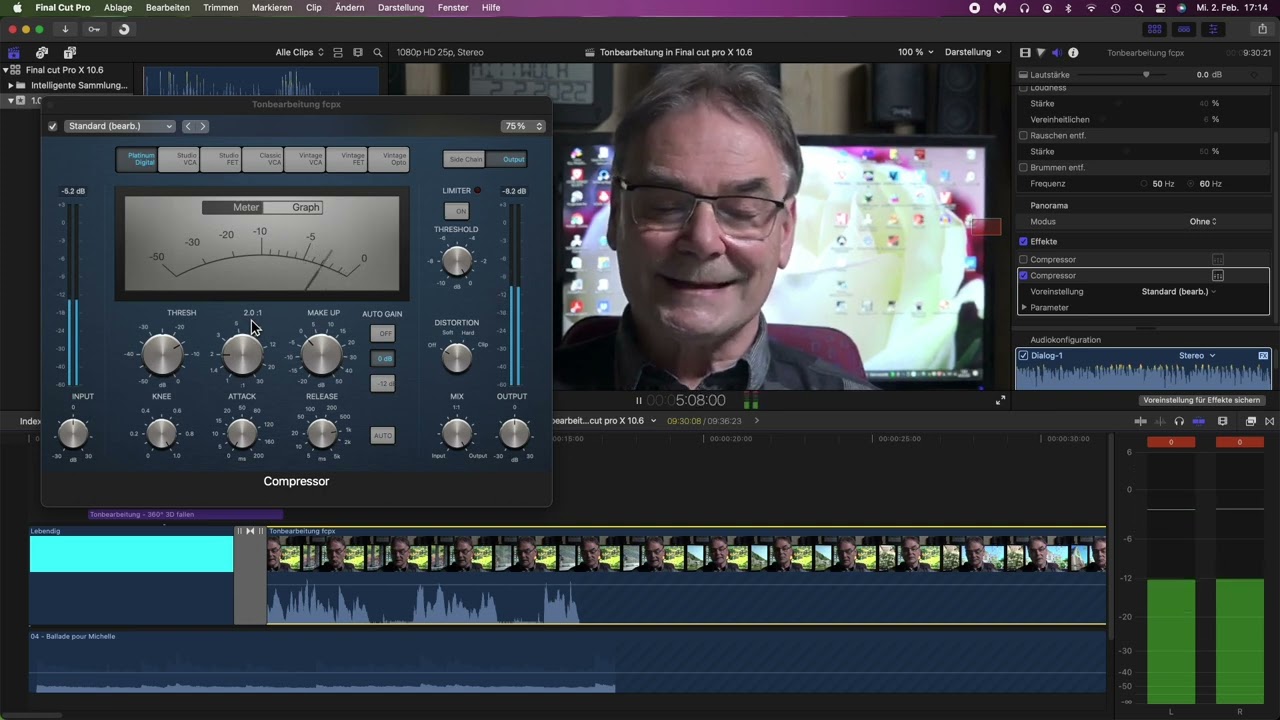Expand Intelligente Sammlung folder
Viewport: 1280px width, 720px height.
pyautogui.click(x=10, y=85)
